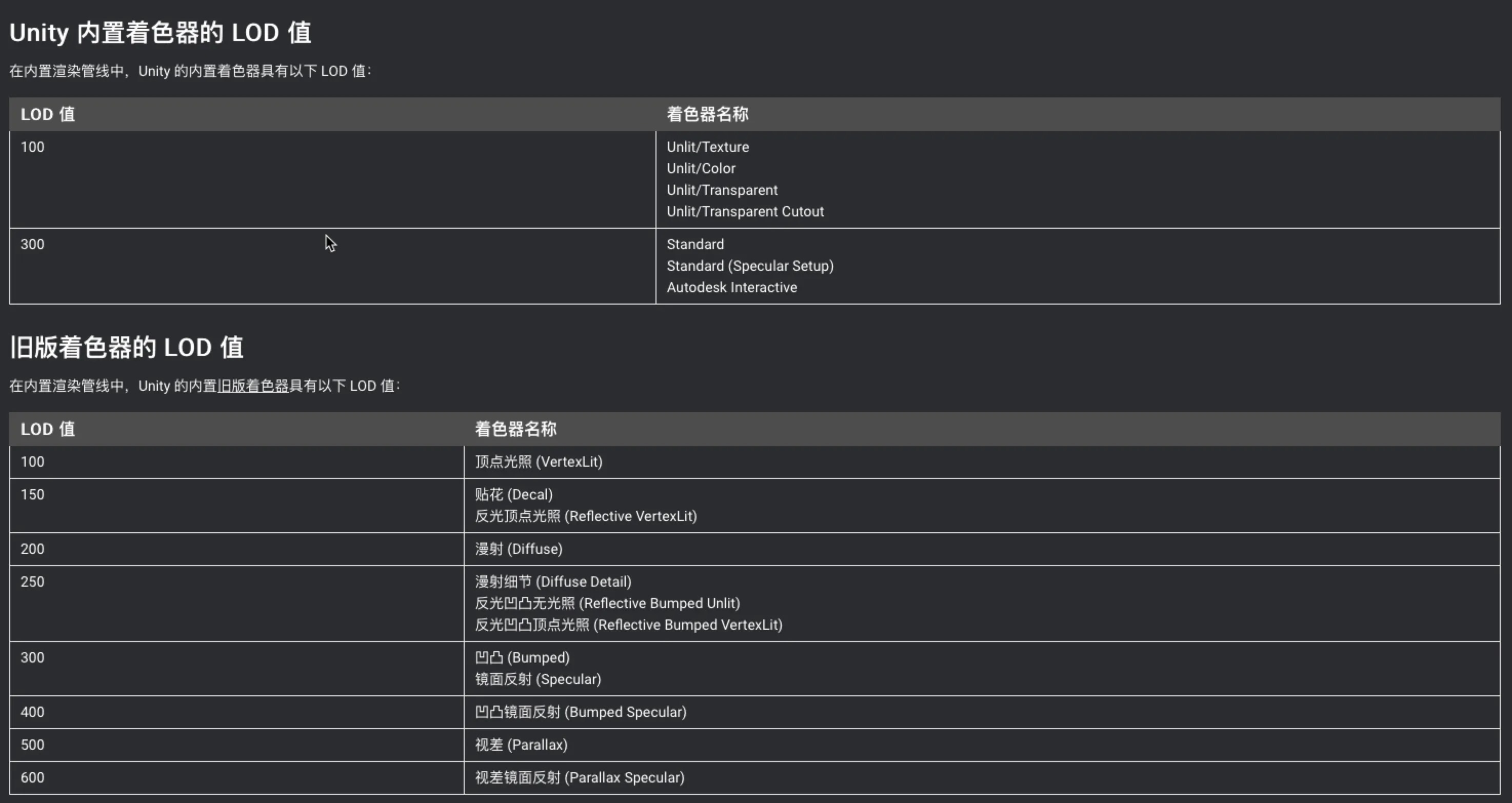Screen dimensions: 1512x803
Task: Click the Unlit/Color shader name
Action: pyautogui.click(x=700, y=169)
